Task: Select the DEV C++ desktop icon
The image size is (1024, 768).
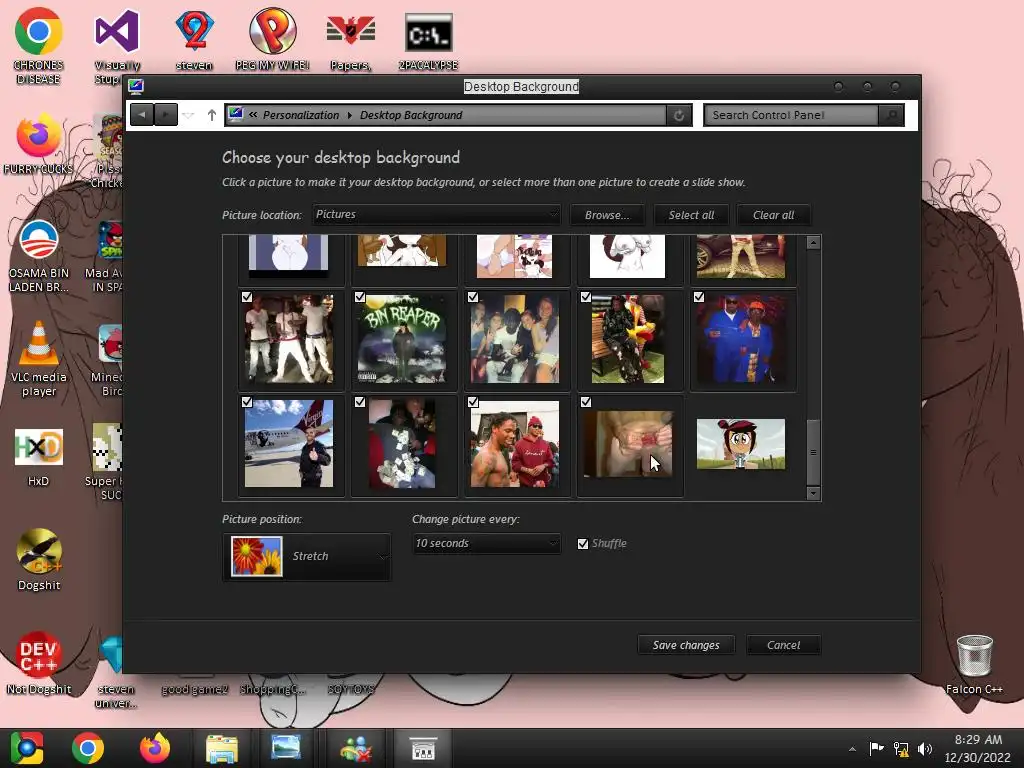Action: pos(39,662)
